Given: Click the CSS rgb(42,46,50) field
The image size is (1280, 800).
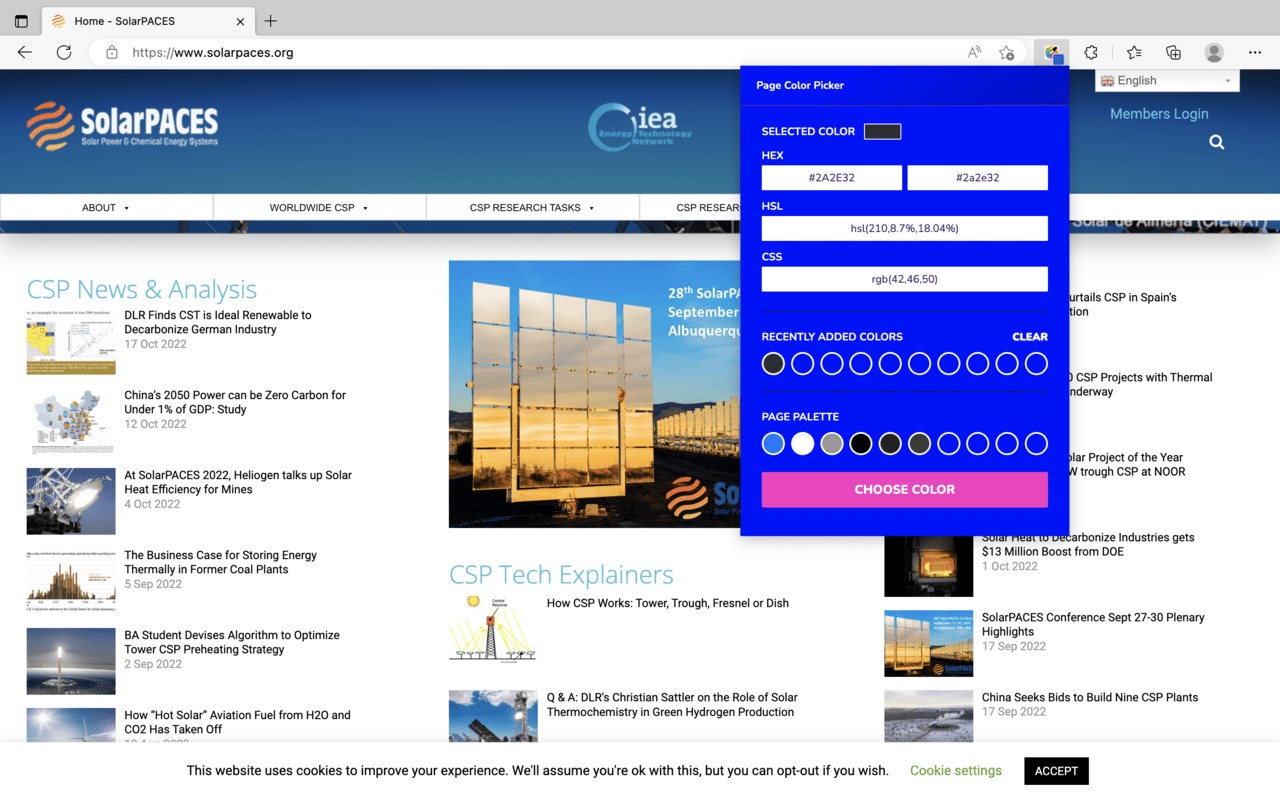Looking at the screenshot, I should (904, 279).
